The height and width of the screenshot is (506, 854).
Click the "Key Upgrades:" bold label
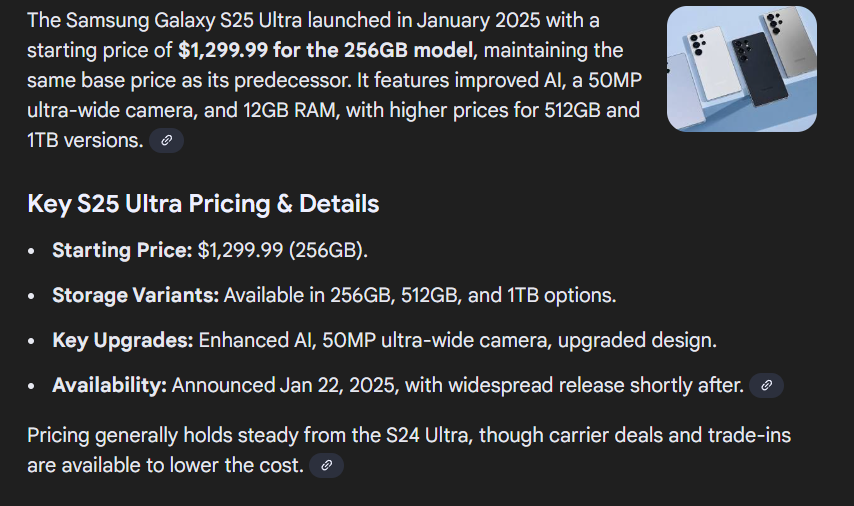click(x=123, y=340)
